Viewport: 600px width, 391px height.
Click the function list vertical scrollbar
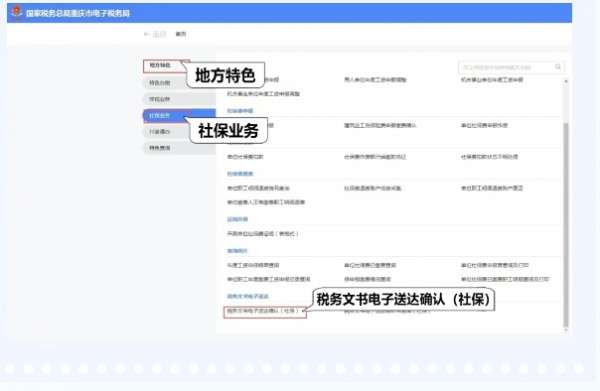[x=566, y=224]
